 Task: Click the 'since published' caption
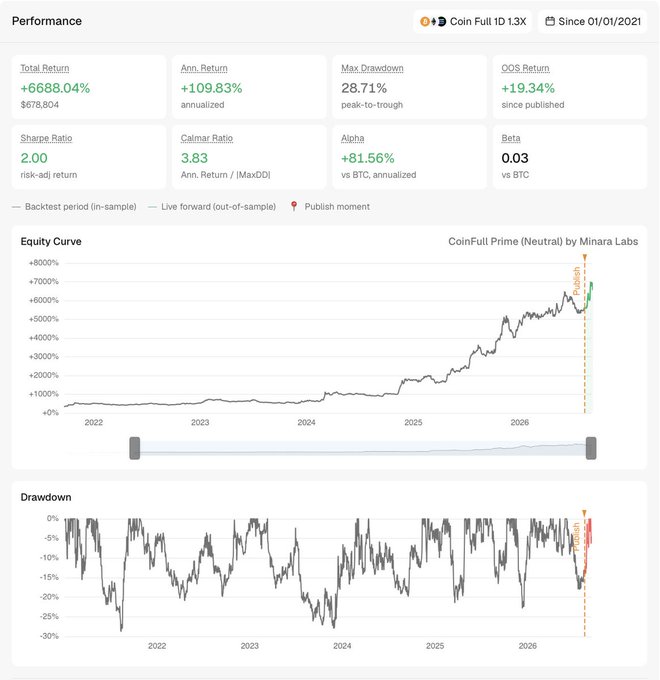point(533,105)
